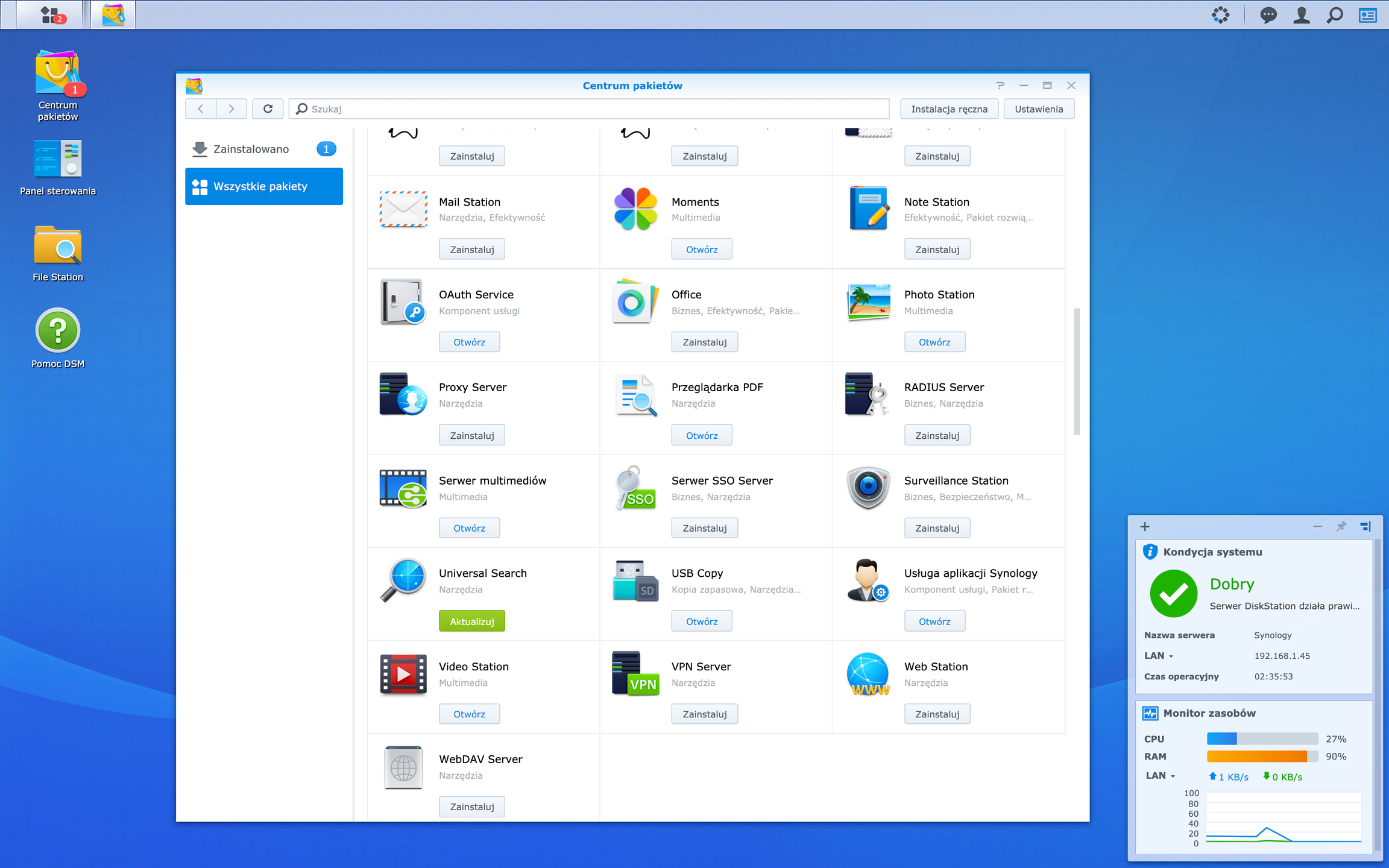Screen dimensions: 1389x868
Task: Open the taskbar search magnifier
Action: click(1335, 15)
